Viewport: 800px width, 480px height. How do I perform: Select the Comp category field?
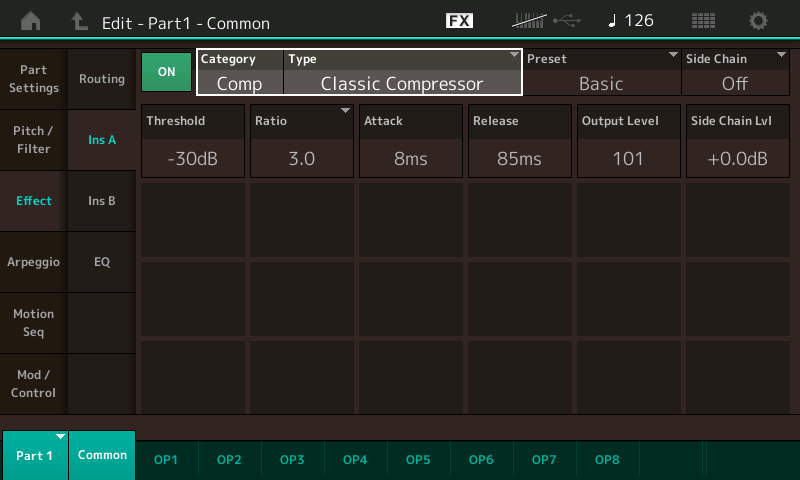click(240, 72)
